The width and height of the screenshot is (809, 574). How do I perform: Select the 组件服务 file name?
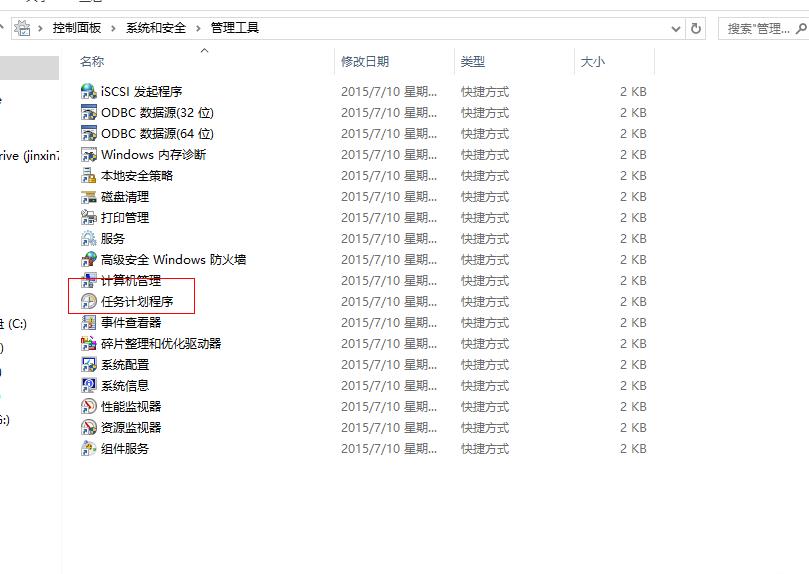pyautogui.click(x=125, y=449)
